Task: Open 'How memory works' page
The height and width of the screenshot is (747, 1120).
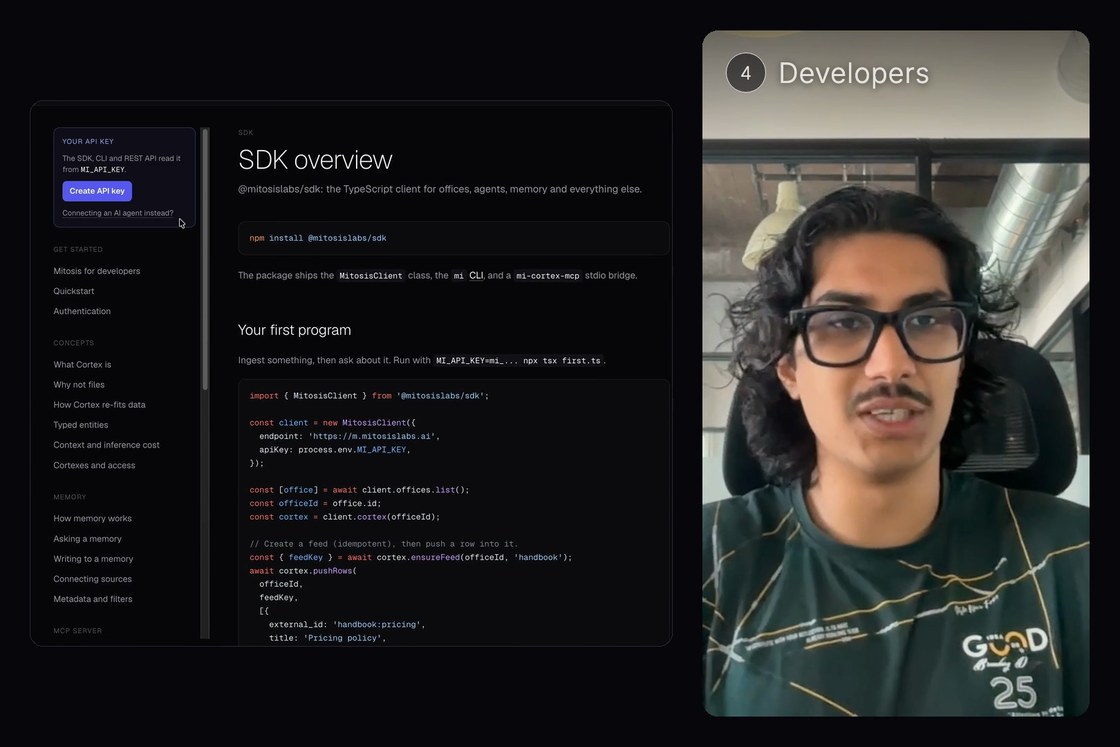Action: (92, 518)
